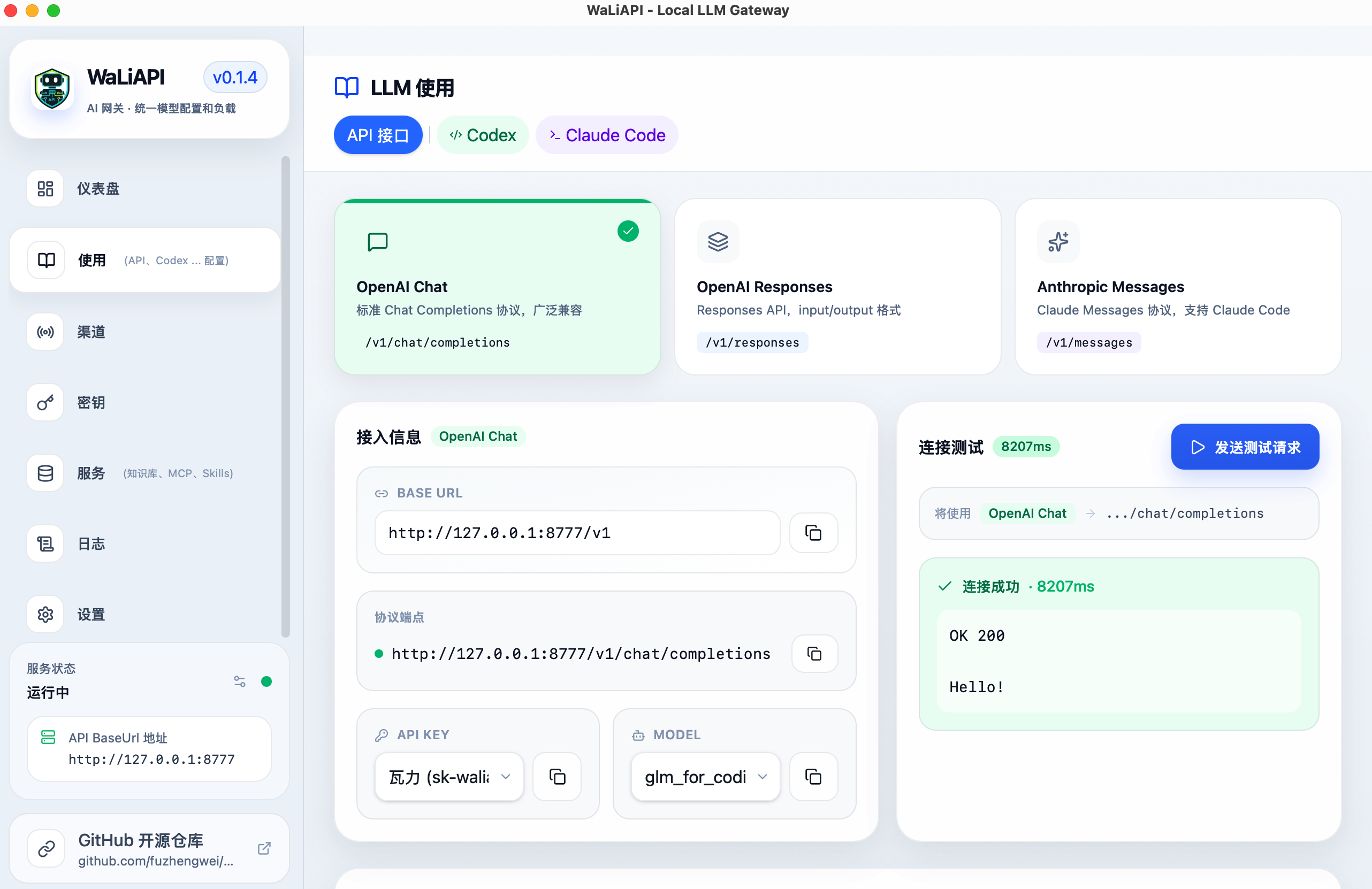Click the LLM 使用 book header icon
The width and height of the screenshot is (1372, 889).
[346, 88]
